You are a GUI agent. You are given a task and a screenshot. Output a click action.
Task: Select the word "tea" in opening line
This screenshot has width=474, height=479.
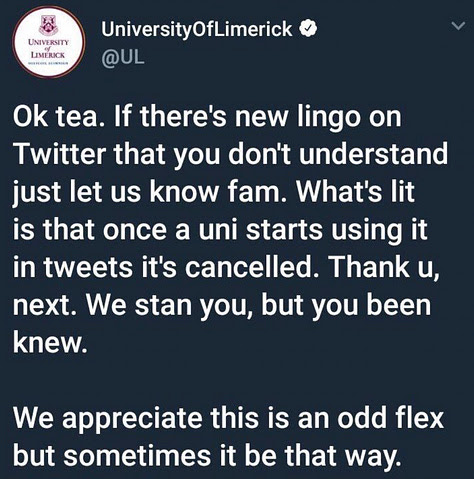tap(78, 117)
